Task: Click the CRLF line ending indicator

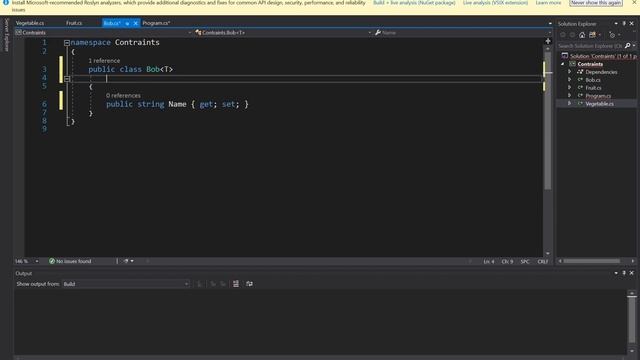Action: tap(542, 262)
